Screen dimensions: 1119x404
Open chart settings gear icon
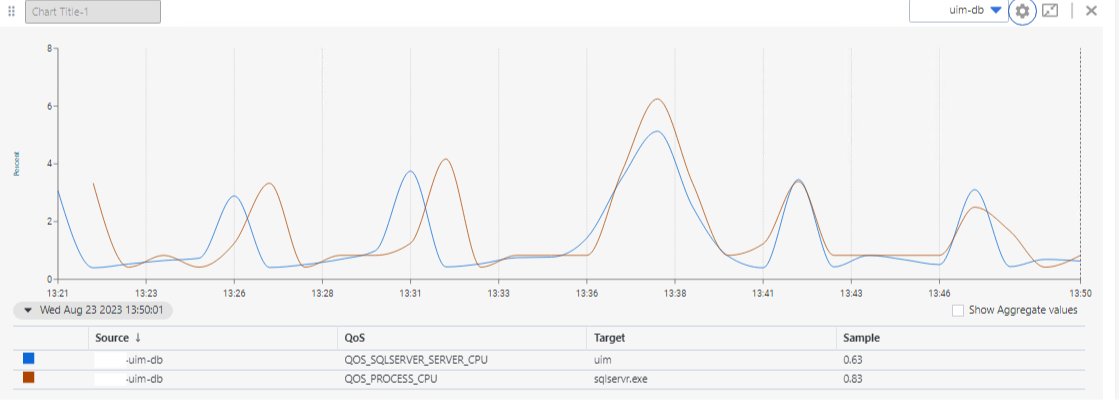(x=1022, y=11)
